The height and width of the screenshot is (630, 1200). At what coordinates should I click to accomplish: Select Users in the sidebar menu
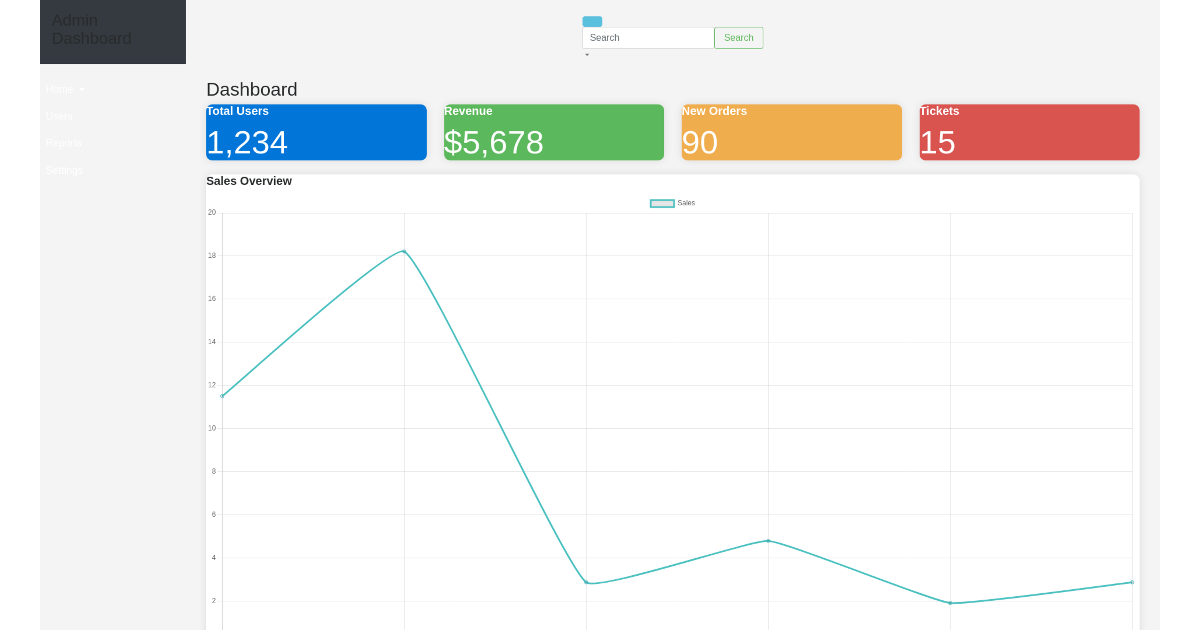(x=59, y=116)
